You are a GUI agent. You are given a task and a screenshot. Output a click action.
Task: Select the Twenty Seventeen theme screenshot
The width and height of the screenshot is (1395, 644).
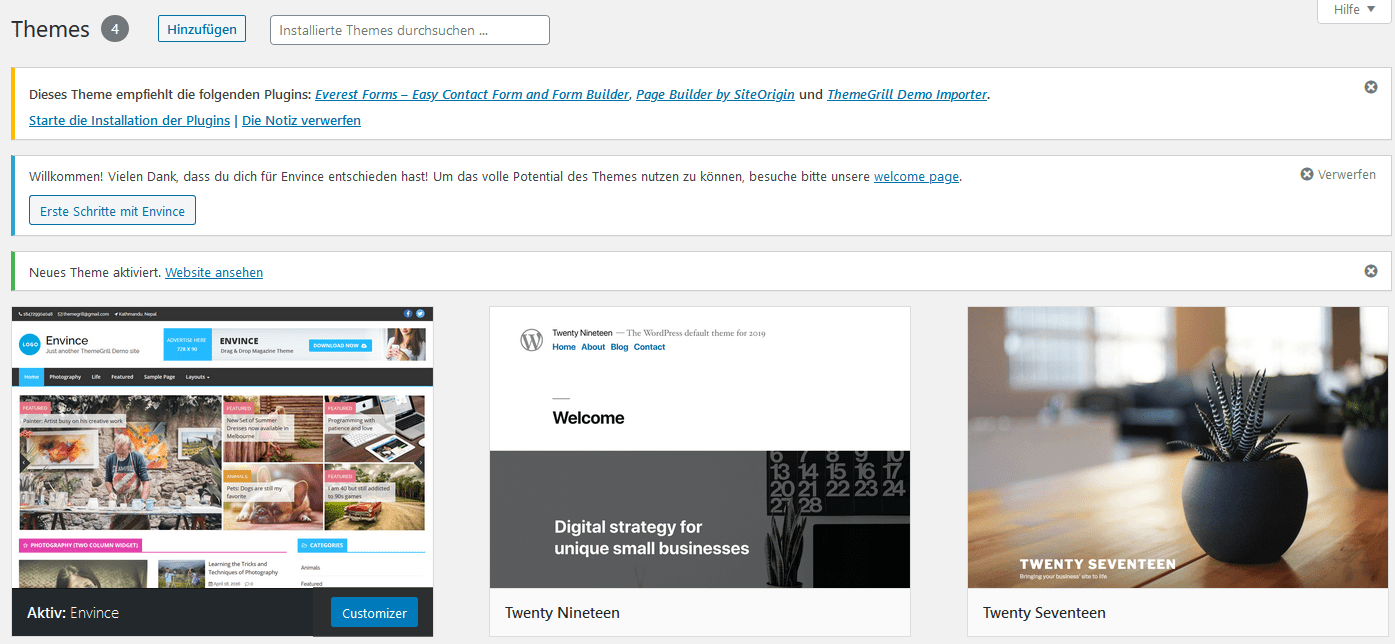click(1178, 447)
